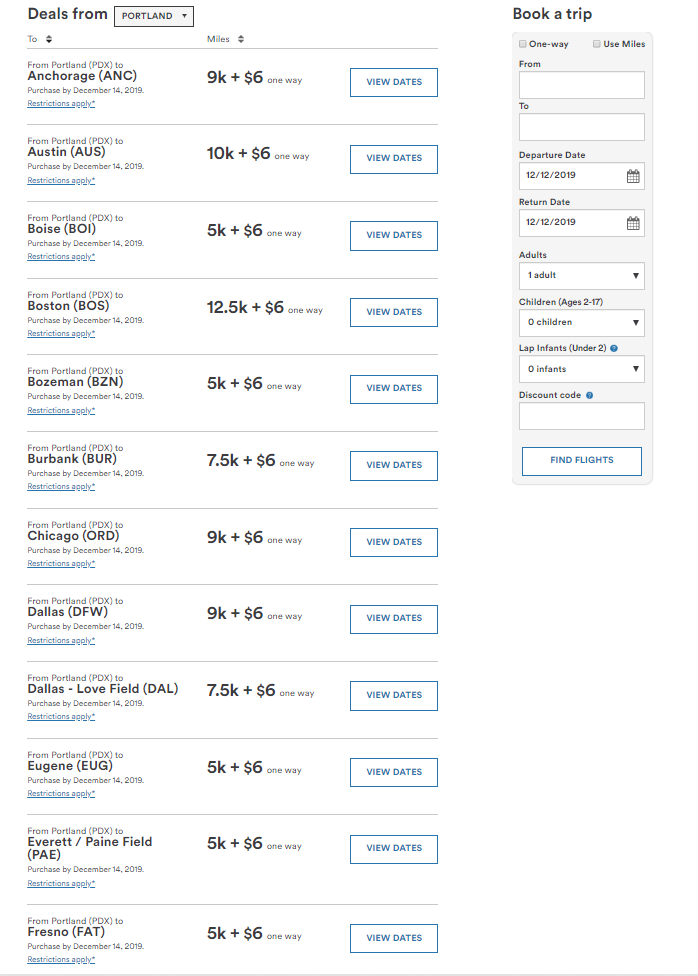Sort deals using the To column arrows
This screenshot has width=698, height=976.
click(x=47, y=38)
